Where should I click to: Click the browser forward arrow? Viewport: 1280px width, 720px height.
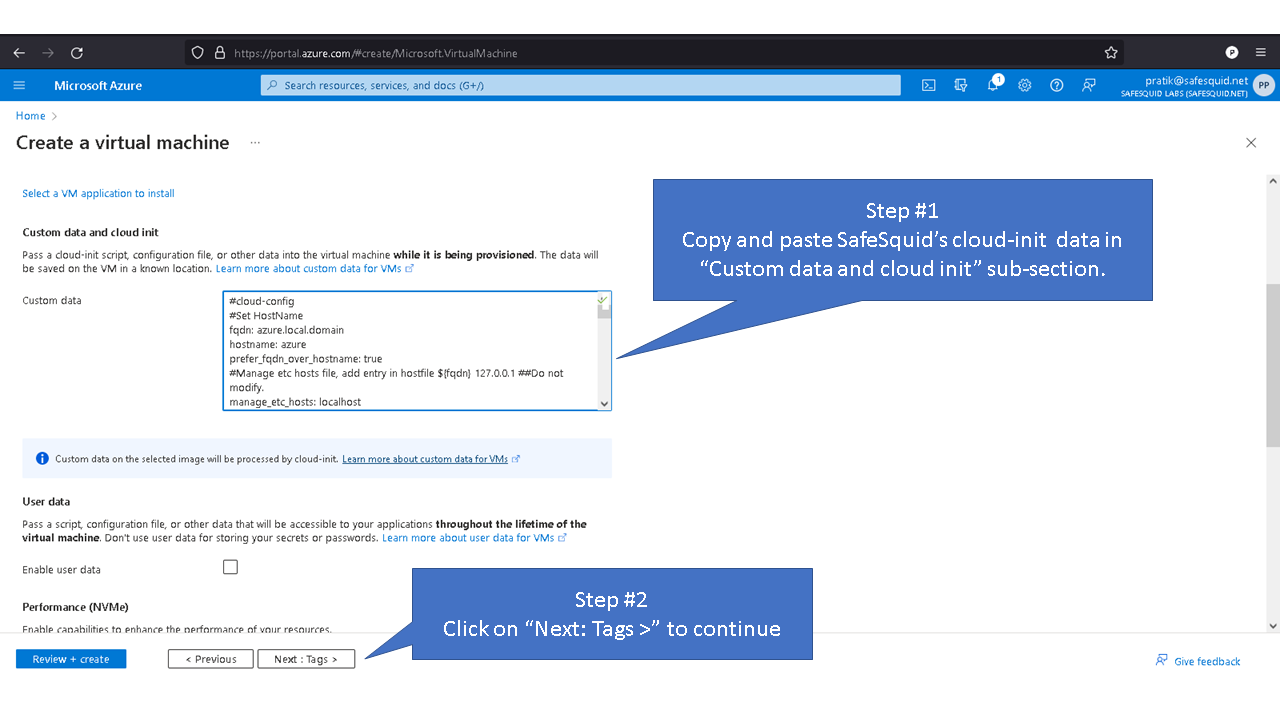coord(48,53)
